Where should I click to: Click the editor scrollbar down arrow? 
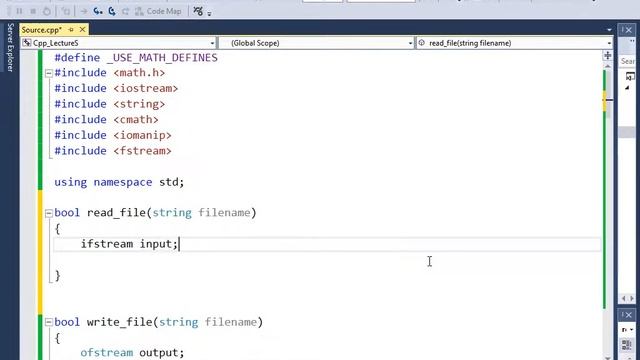click(608, 358)
